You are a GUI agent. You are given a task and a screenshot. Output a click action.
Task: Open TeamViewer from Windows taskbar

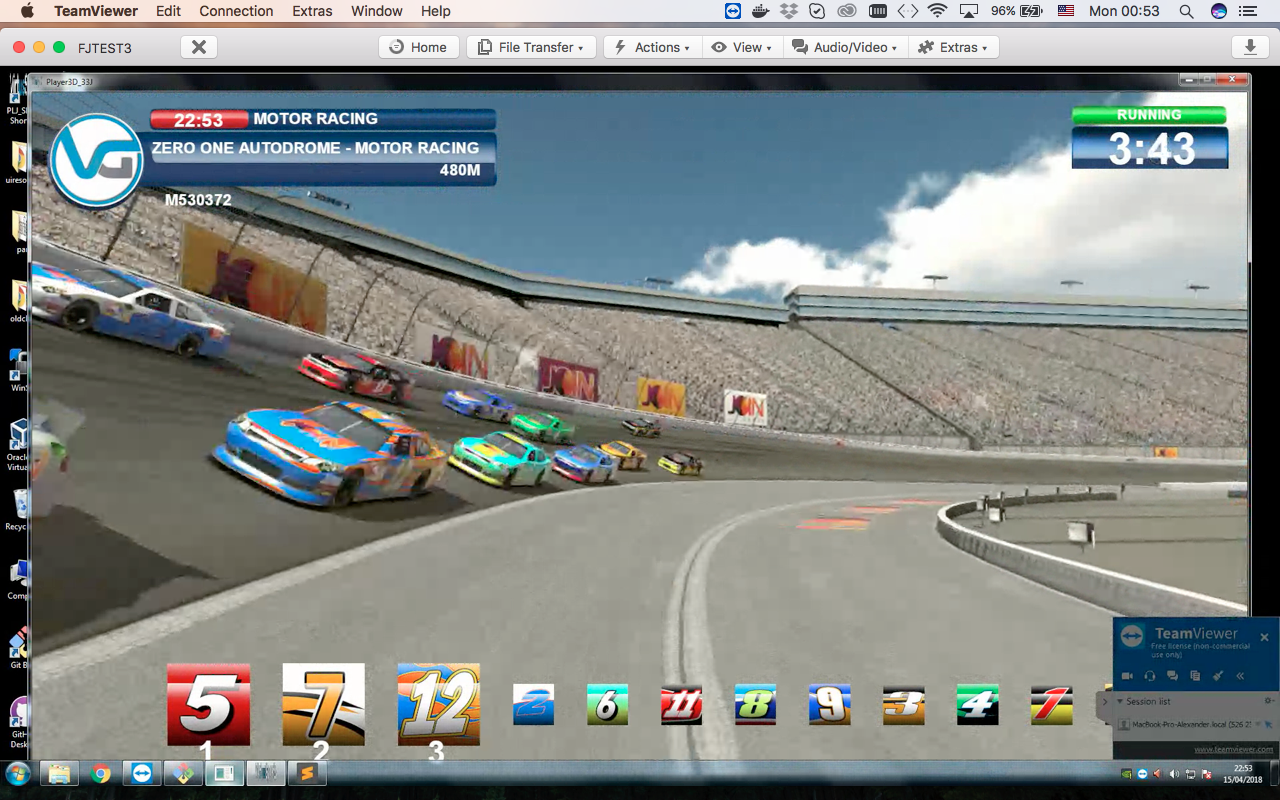click(141, 773)
